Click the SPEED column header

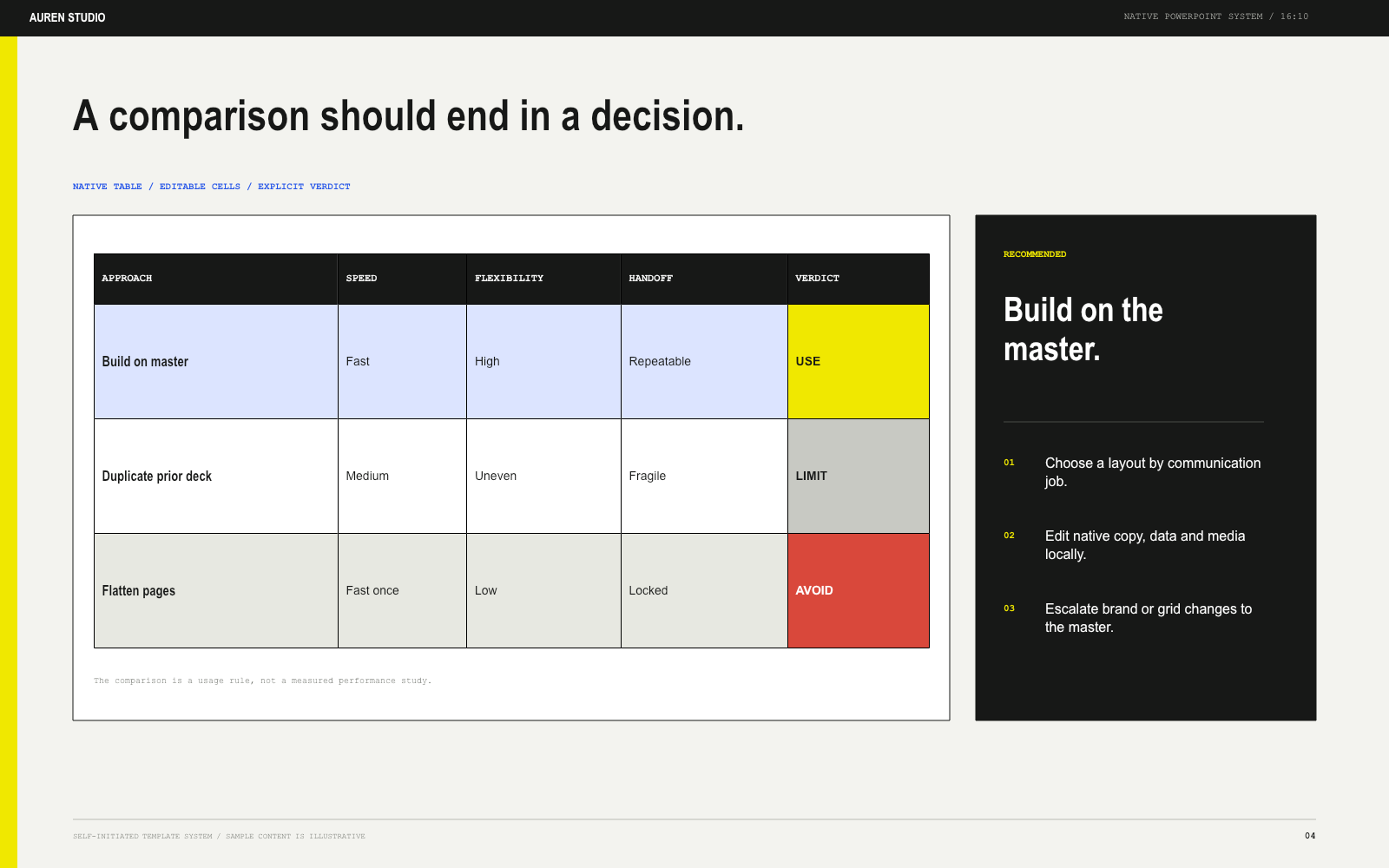pyautogui.click(x=402, y=279)
